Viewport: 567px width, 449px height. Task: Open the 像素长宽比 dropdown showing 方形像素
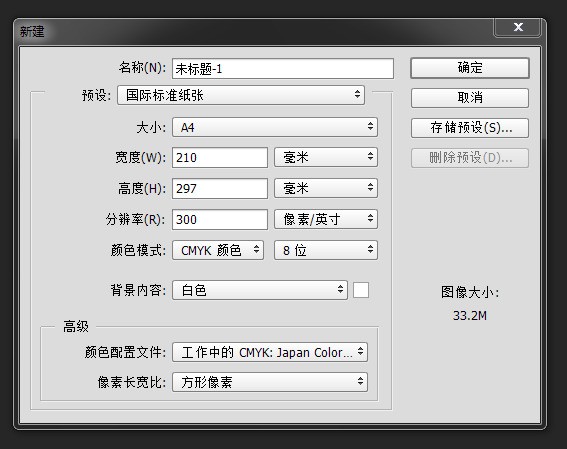click(x=270, y=382)
